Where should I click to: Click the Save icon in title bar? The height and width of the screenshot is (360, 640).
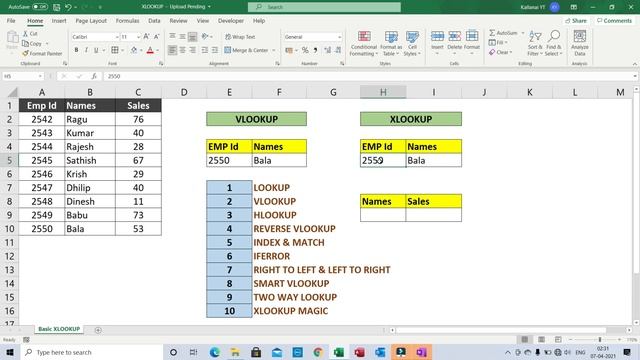tap(57, 7)
